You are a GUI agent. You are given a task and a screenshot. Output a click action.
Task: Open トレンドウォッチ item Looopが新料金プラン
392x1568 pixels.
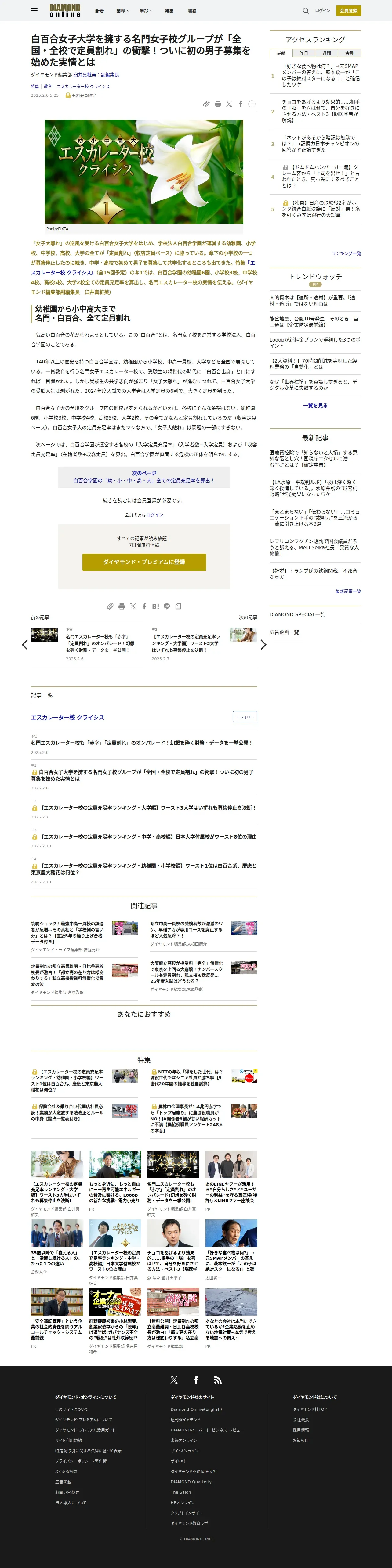[x=315, y=343]
